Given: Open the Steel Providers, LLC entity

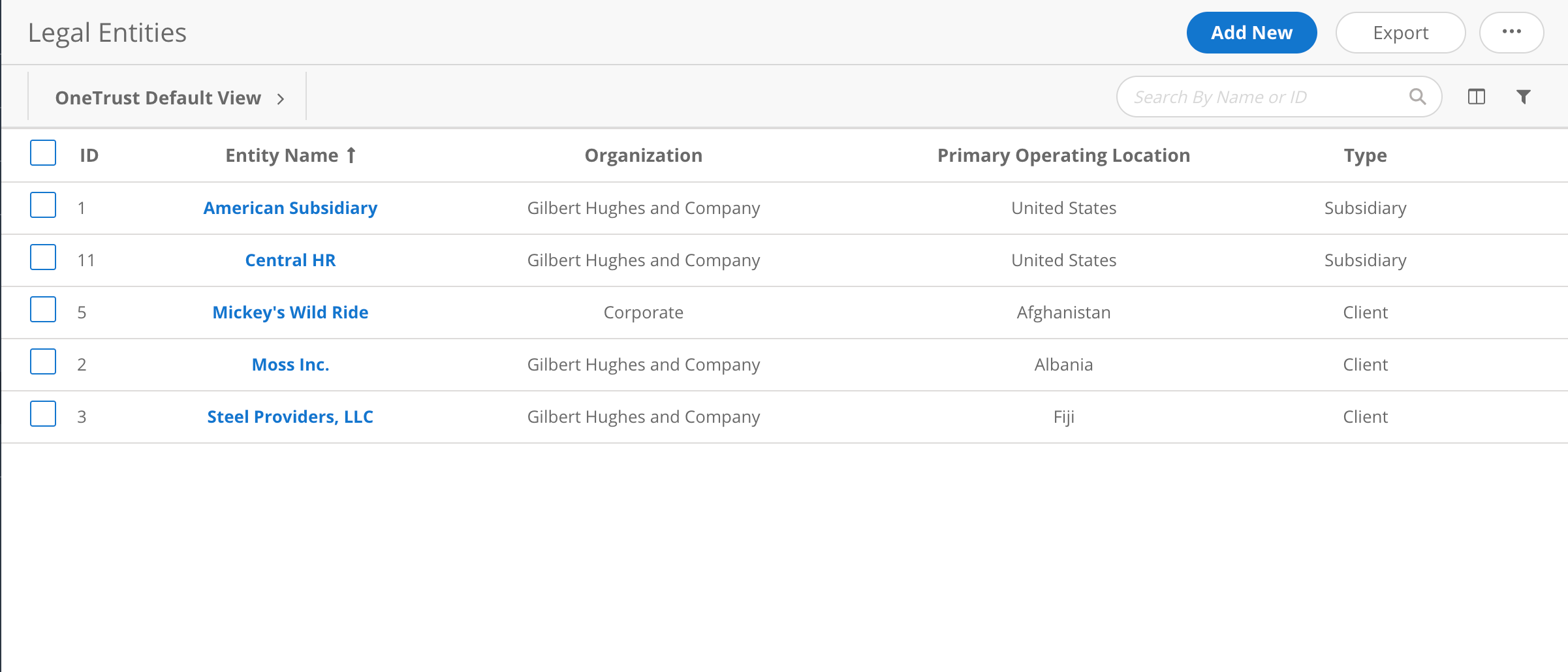Looking at the screenshot, I should (290, 416).
